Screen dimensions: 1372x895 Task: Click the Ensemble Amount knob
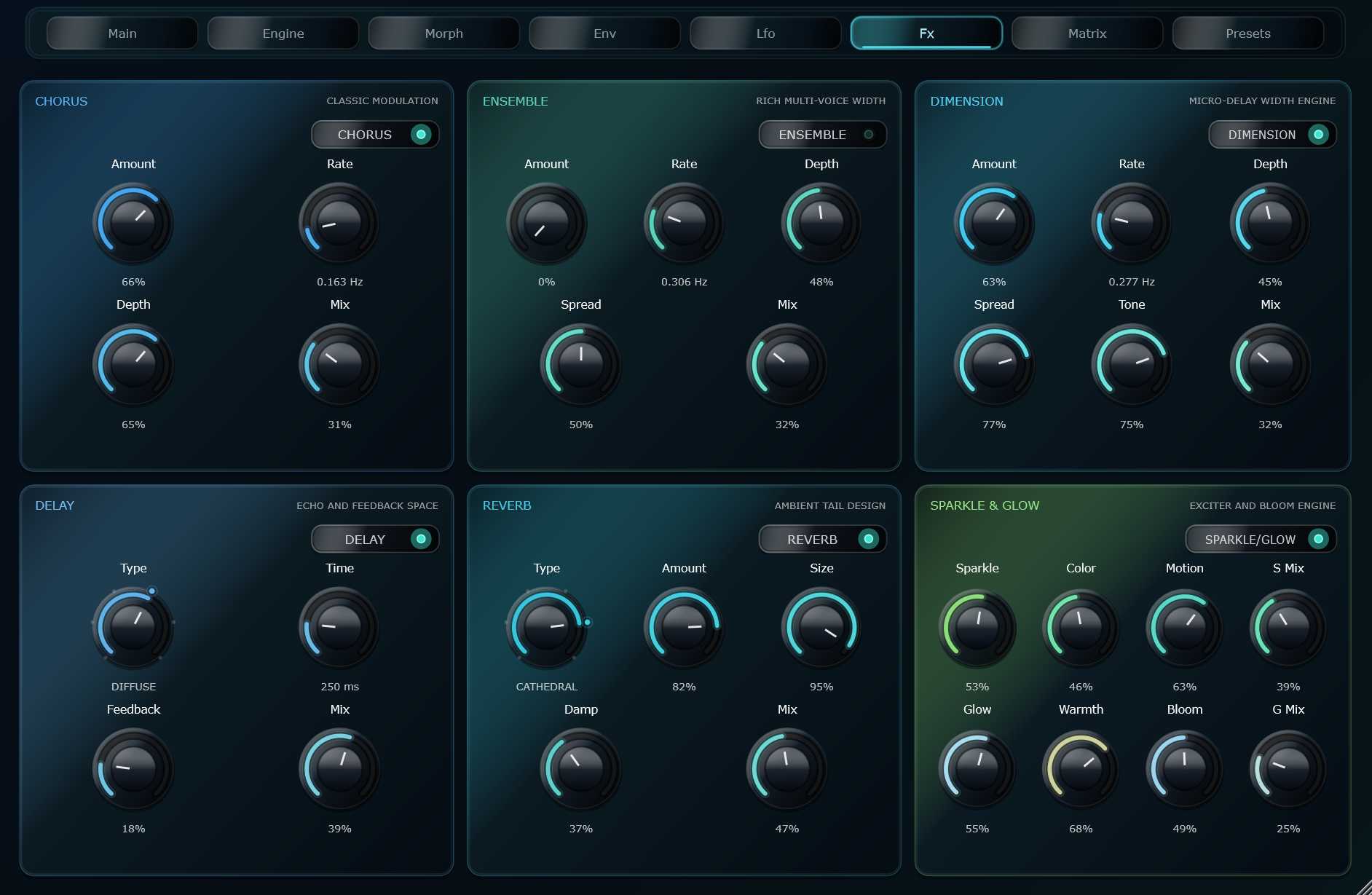(546, 223)
